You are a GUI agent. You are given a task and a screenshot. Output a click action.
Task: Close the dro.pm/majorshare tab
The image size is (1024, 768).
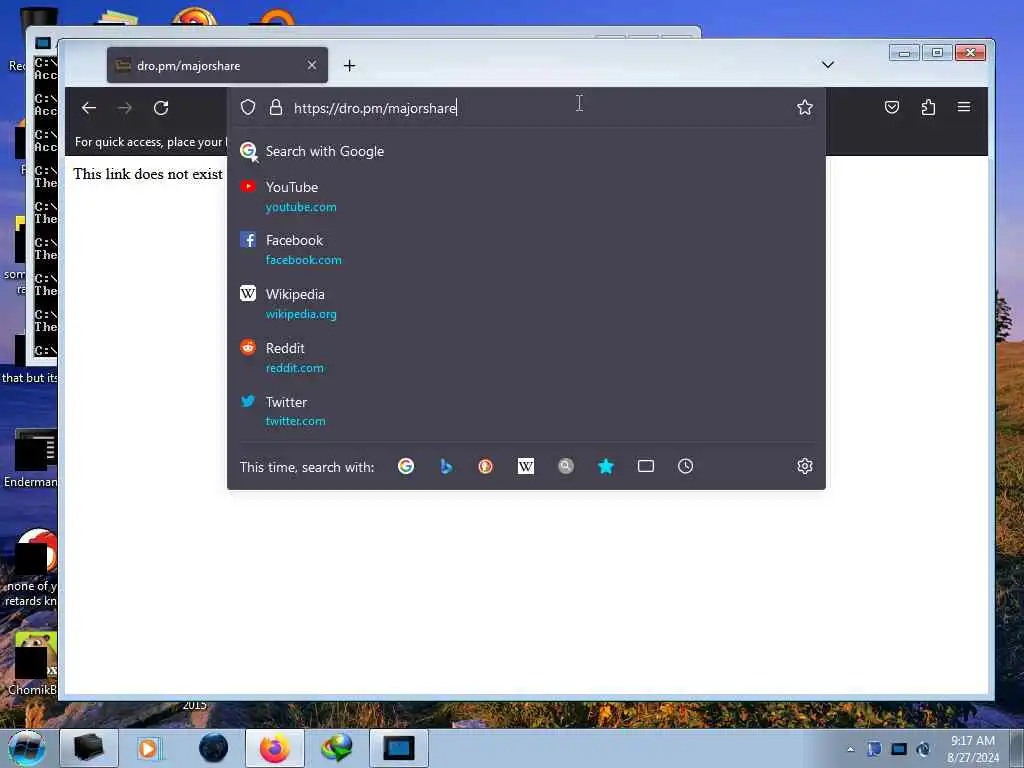(x=312, y=65)
